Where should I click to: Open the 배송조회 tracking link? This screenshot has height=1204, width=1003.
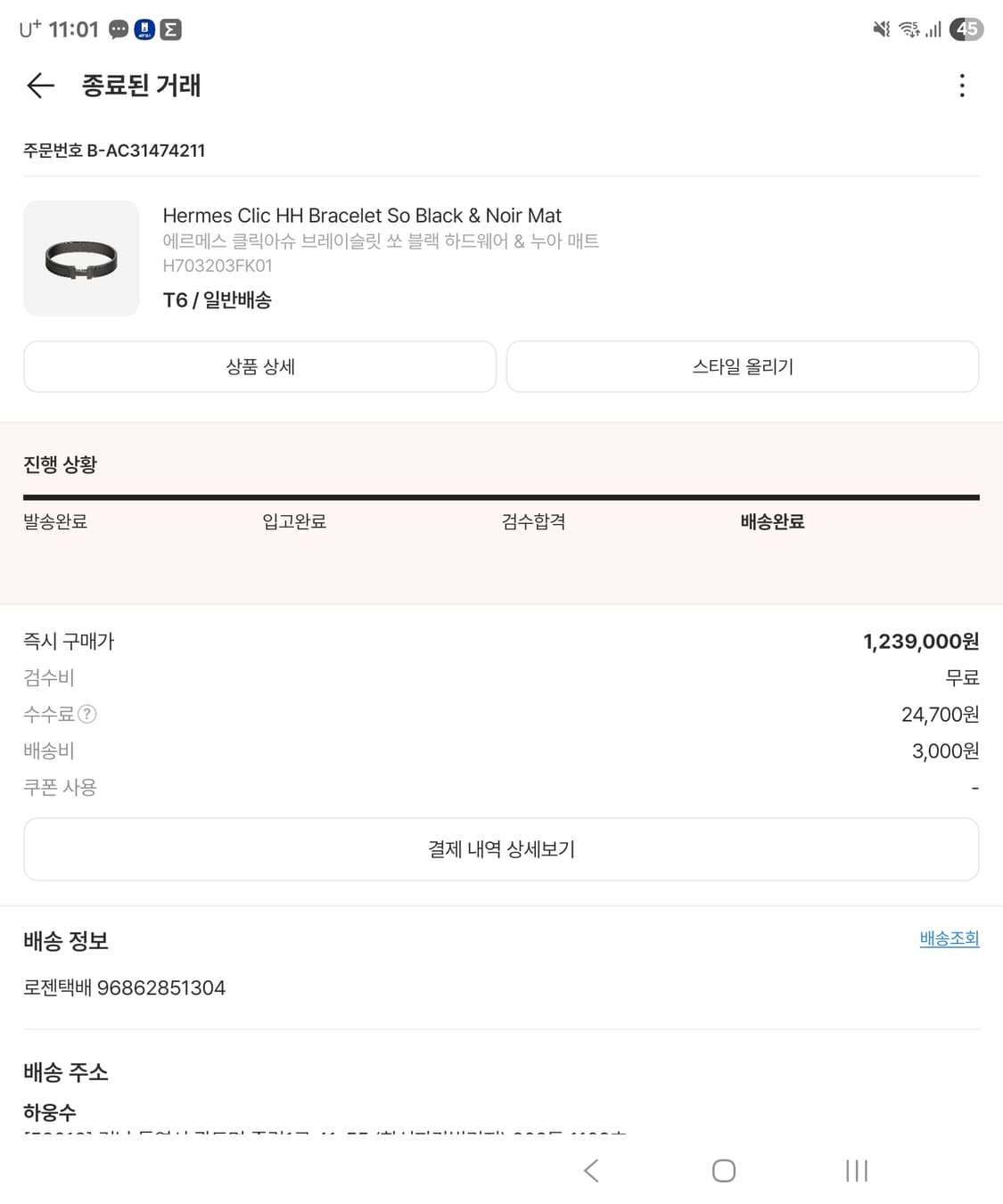pos(949,938)
